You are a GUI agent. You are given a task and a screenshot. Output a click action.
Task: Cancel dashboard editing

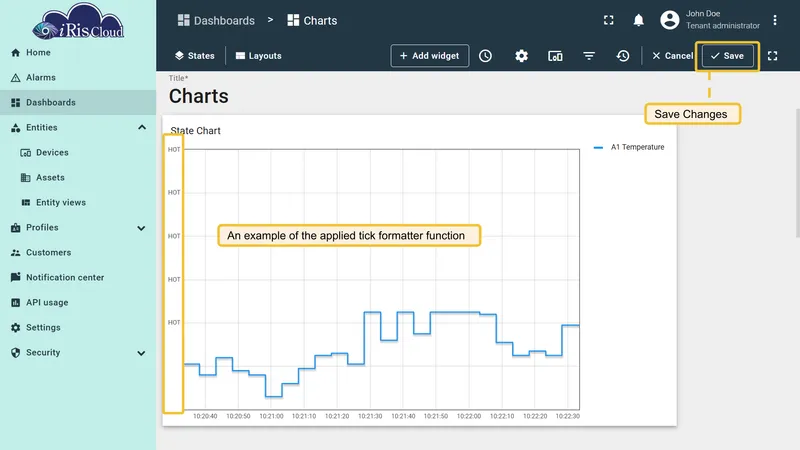(672, 56)
